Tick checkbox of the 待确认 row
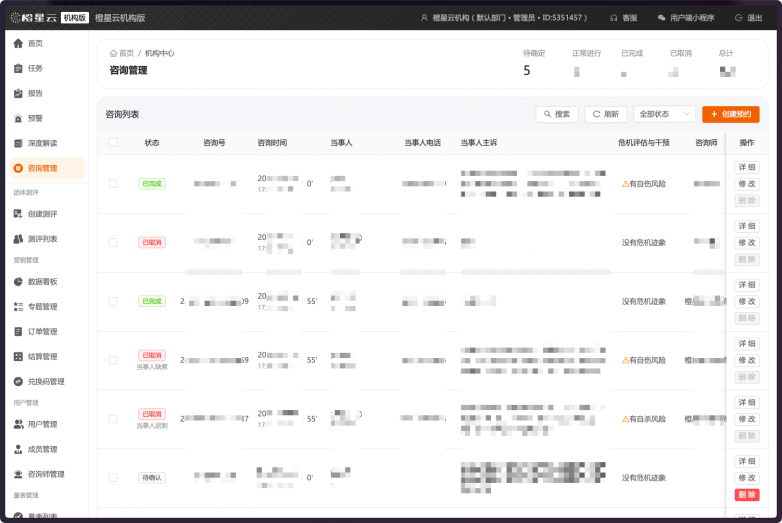The image size is (782, 523). [x=113, y=478]
